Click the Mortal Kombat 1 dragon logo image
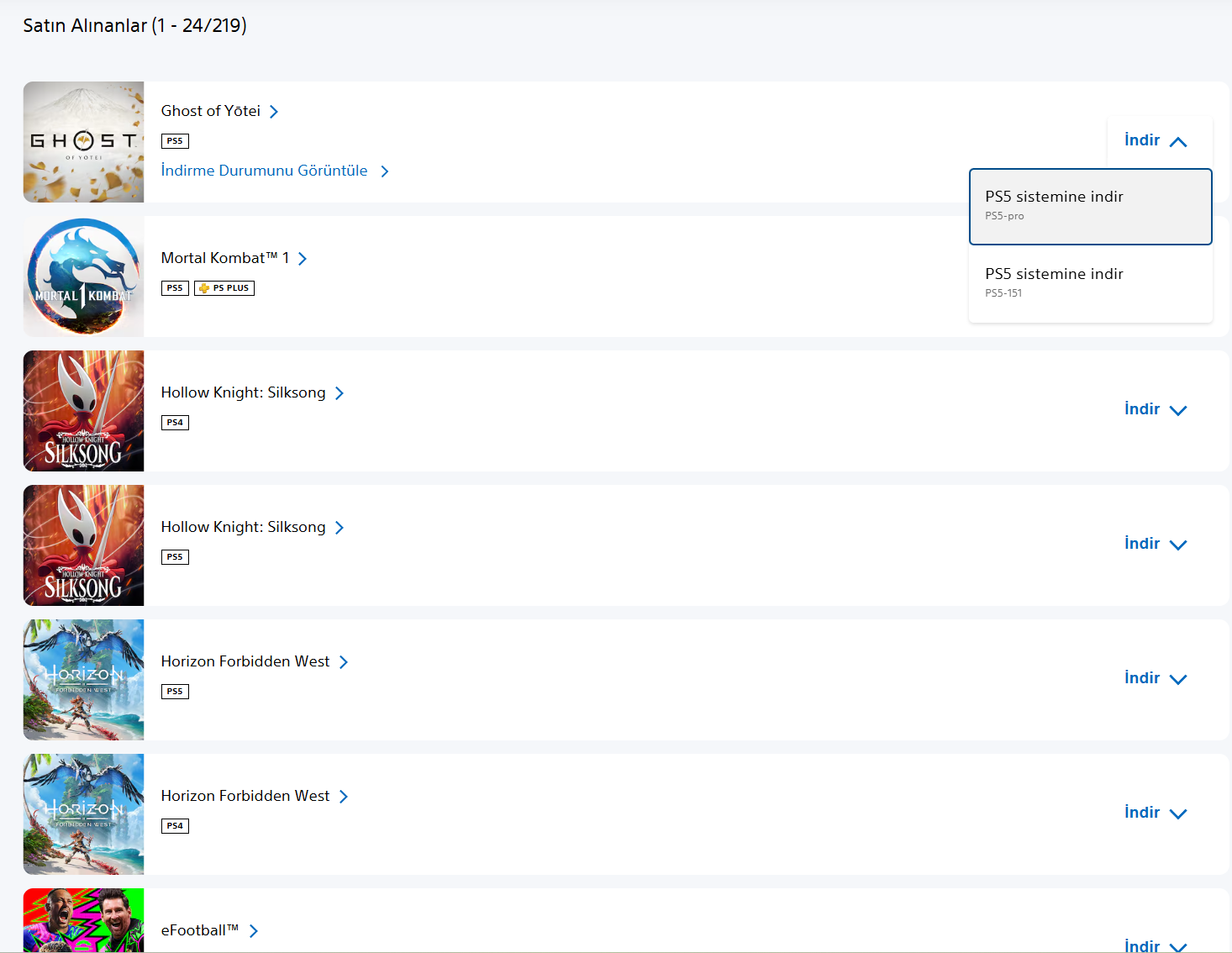 (x=83, y=276)
